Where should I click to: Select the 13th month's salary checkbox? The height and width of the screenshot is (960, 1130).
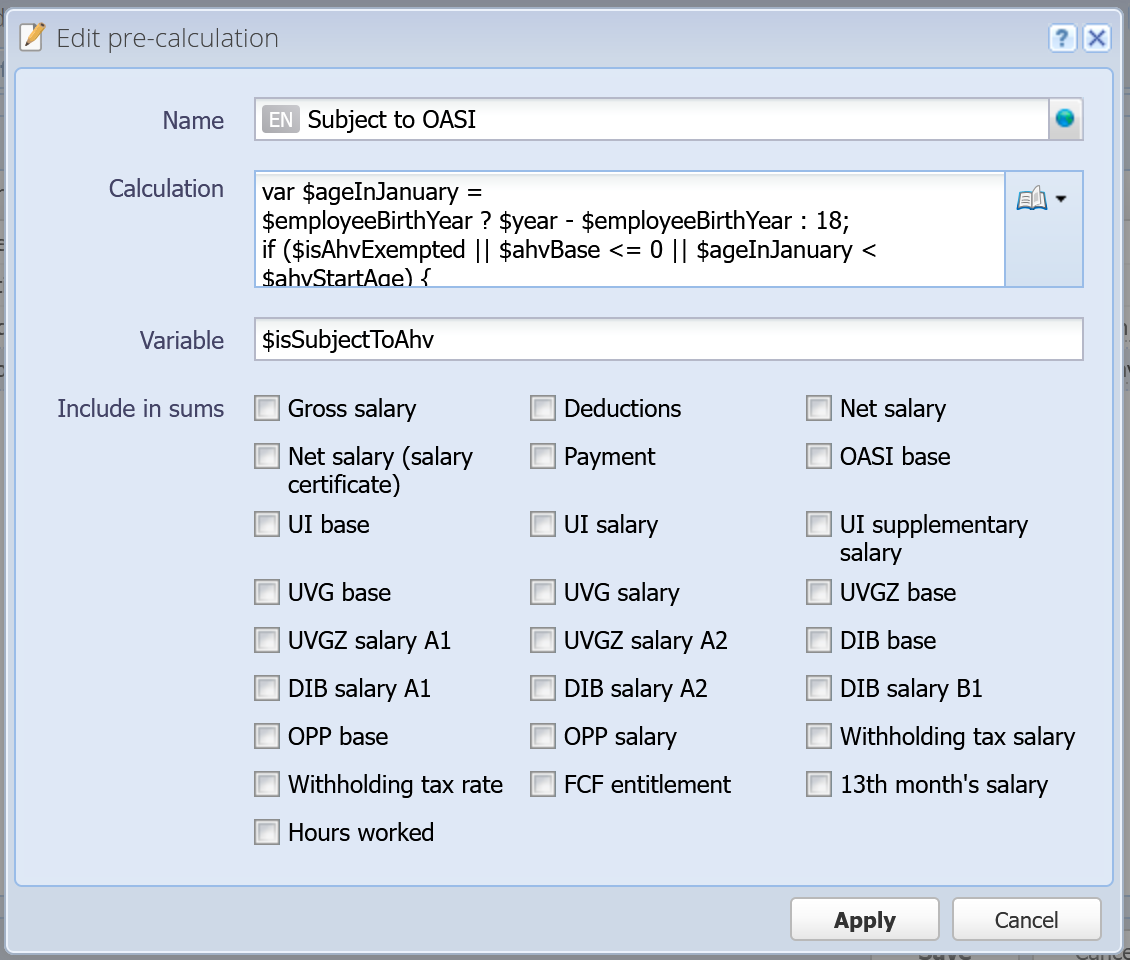(819, 784)
